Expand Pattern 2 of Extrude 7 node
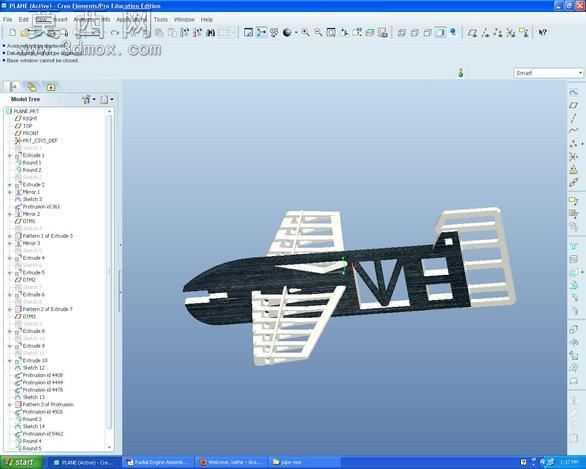Screen dimensions: 586x469 coord(10,309)
